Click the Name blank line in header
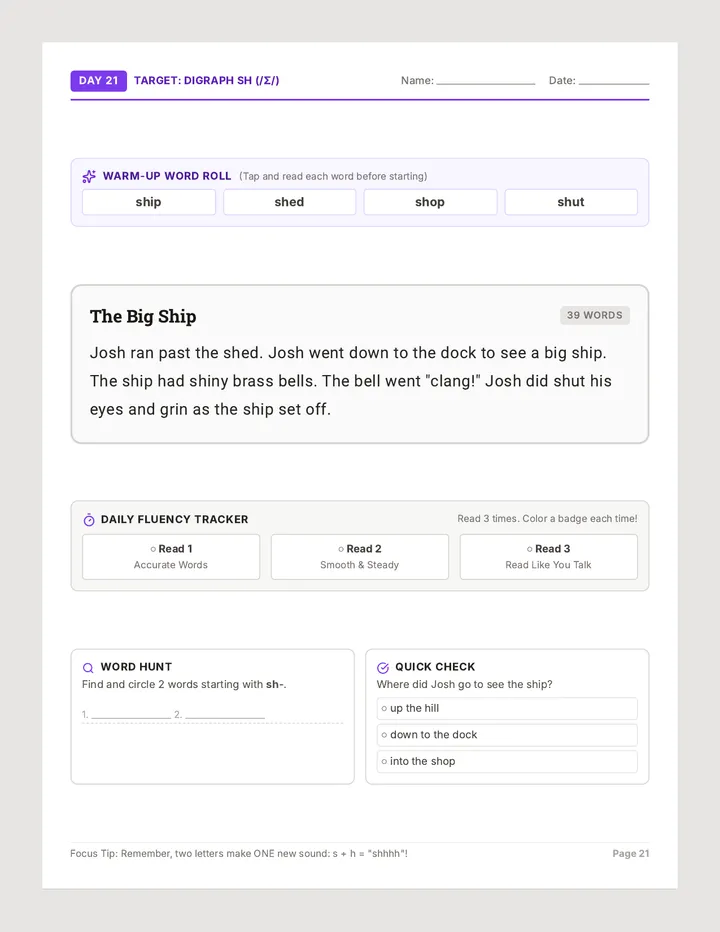 pyautogui.click(x=486, y=82)
